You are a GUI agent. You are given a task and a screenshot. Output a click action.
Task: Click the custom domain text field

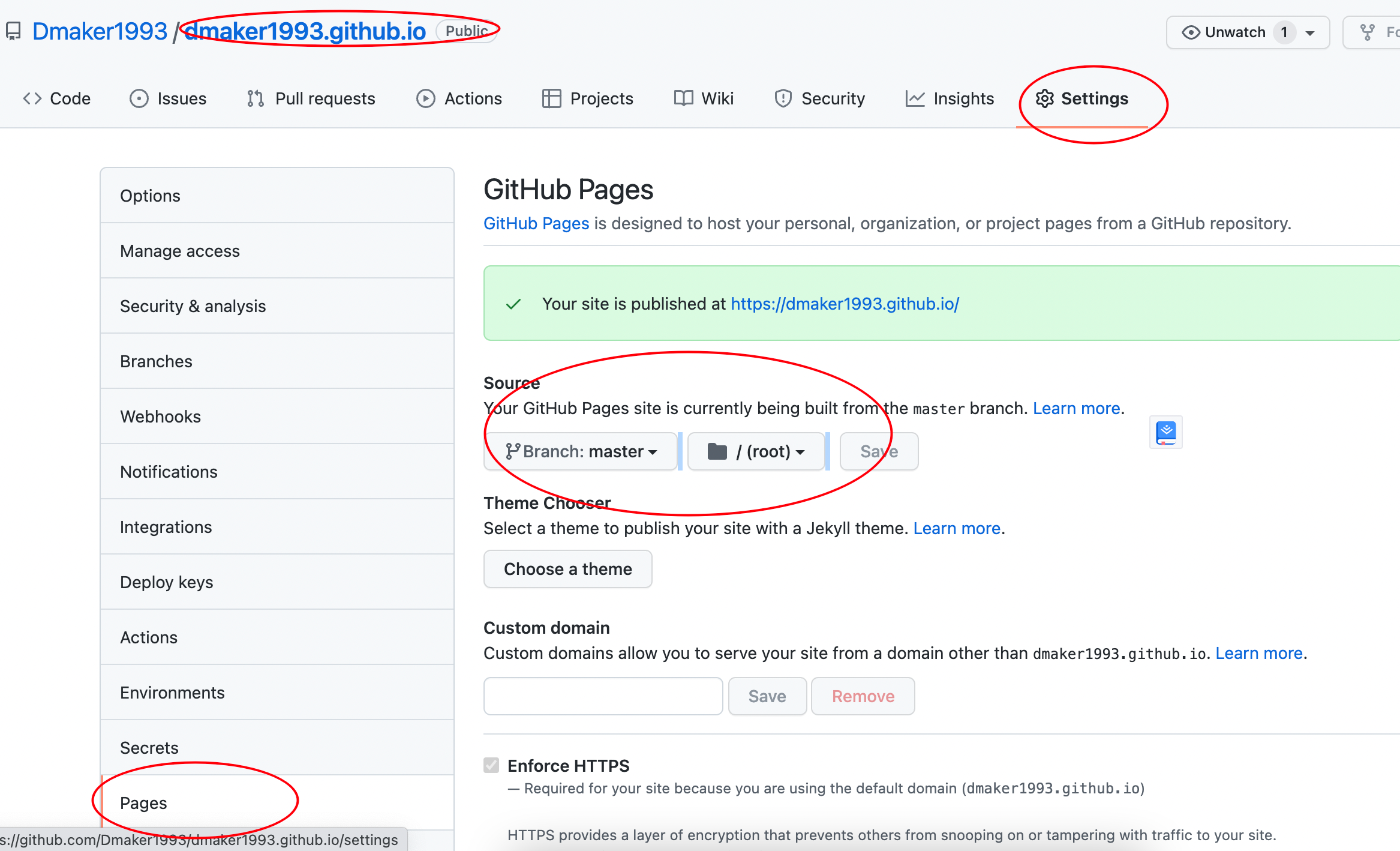click(603, 696)
